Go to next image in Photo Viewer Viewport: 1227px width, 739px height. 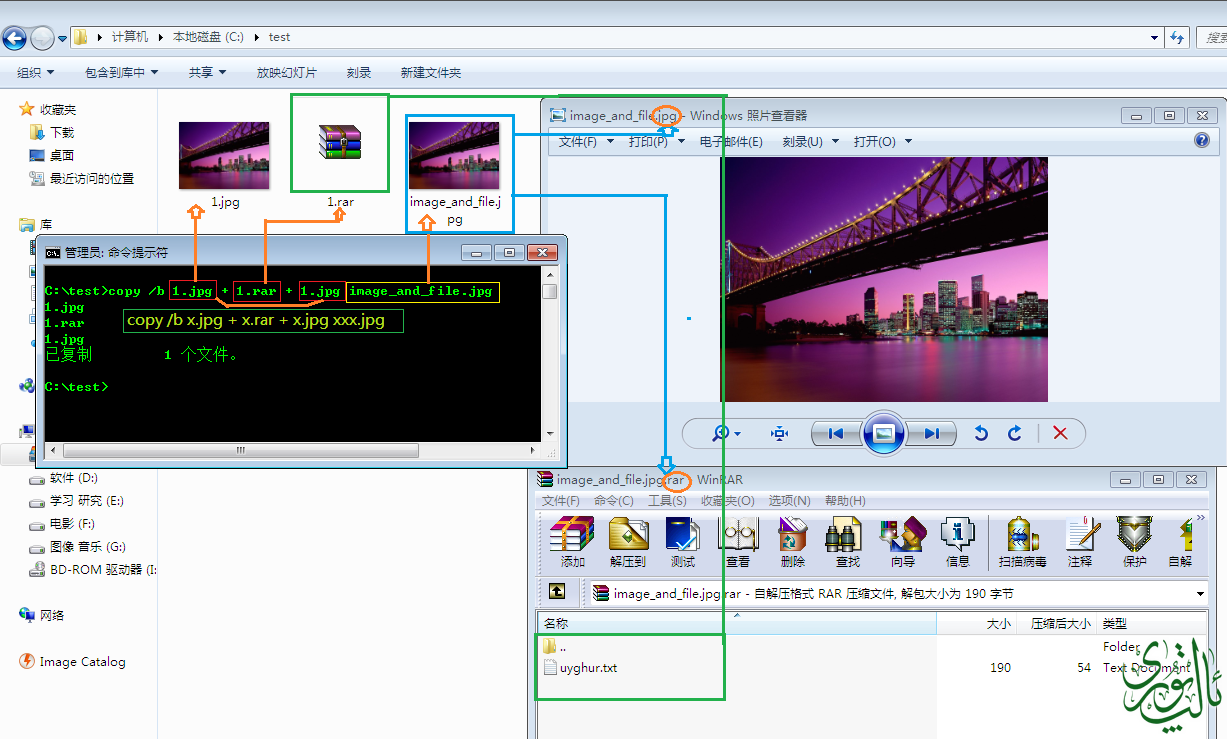(x=932, y=433)
